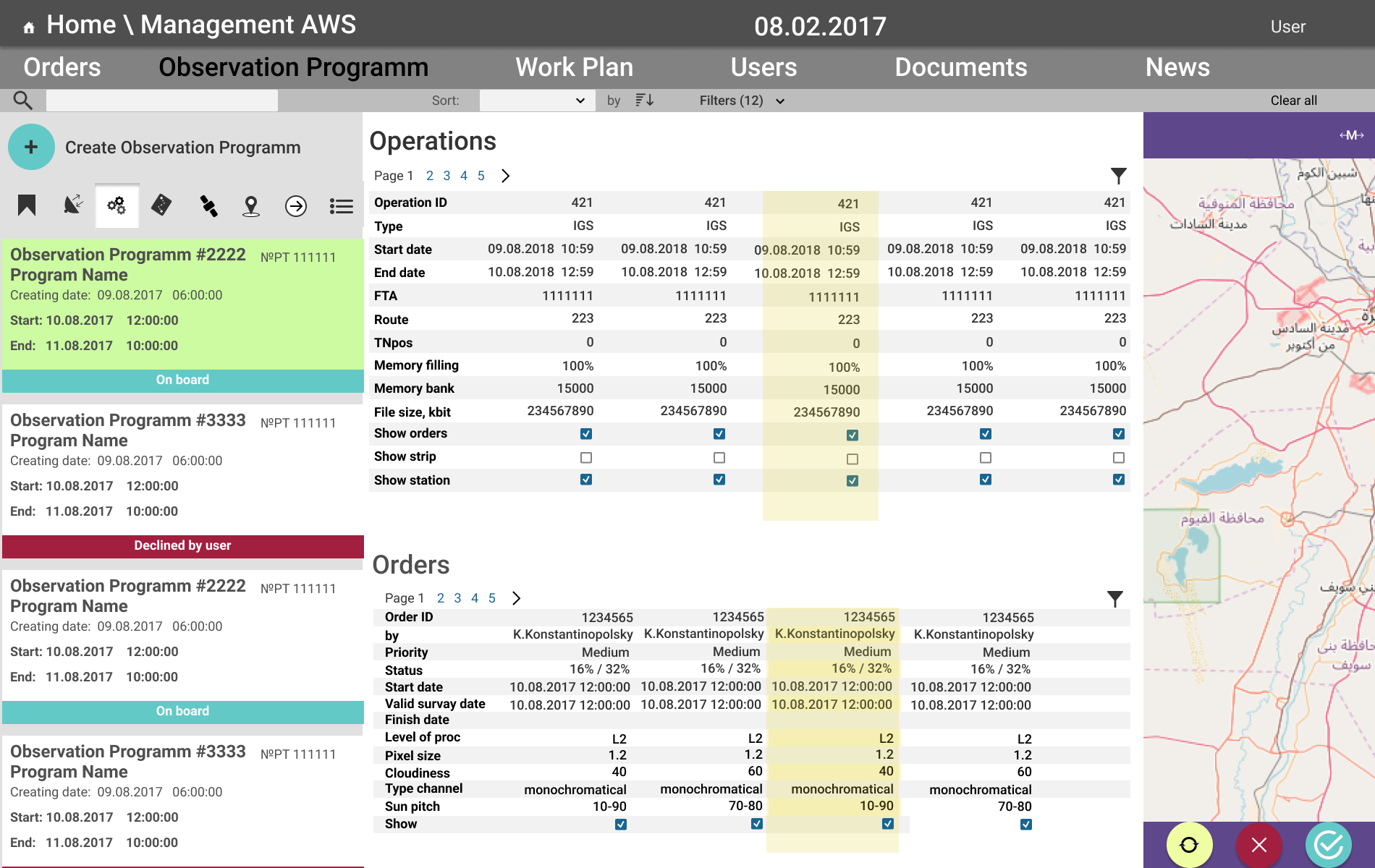Toggle Show orders in first operation column
Image resolution: width=1375 pixels, height=868 pixels.
click(586, 434)
